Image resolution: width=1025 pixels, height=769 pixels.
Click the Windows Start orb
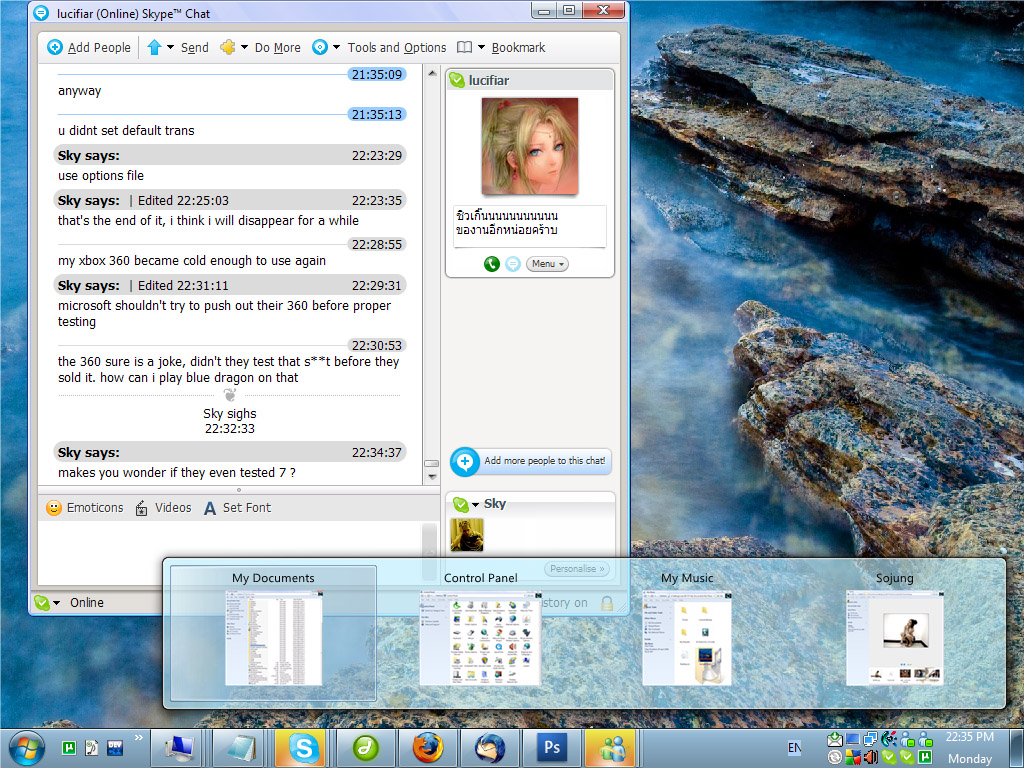26,748
